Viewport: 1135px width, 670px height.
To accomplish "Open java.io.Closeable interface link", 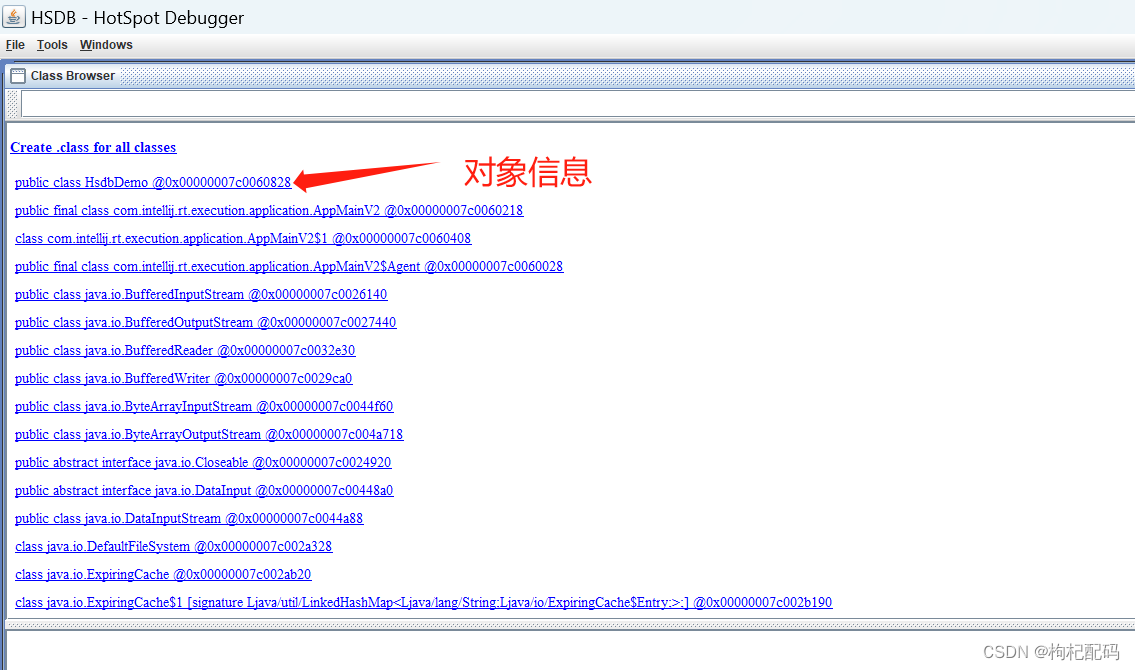I will (203, 462).
